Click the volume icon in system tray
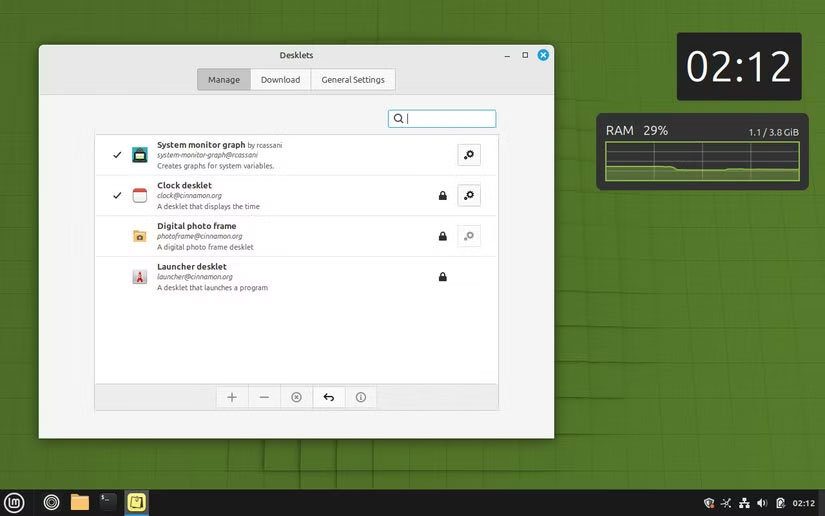 point(762,503)
